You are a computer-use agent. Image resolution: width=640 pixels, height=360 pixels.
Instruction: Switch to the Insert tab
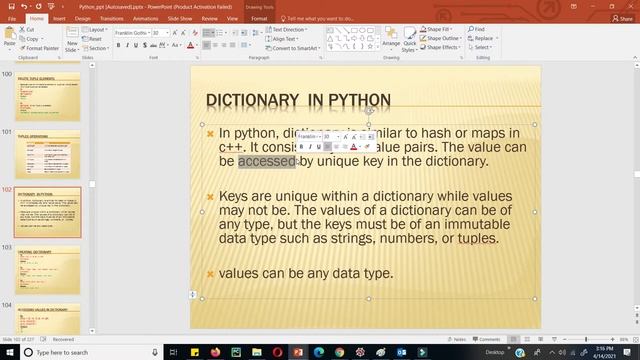tap(59, 19)
